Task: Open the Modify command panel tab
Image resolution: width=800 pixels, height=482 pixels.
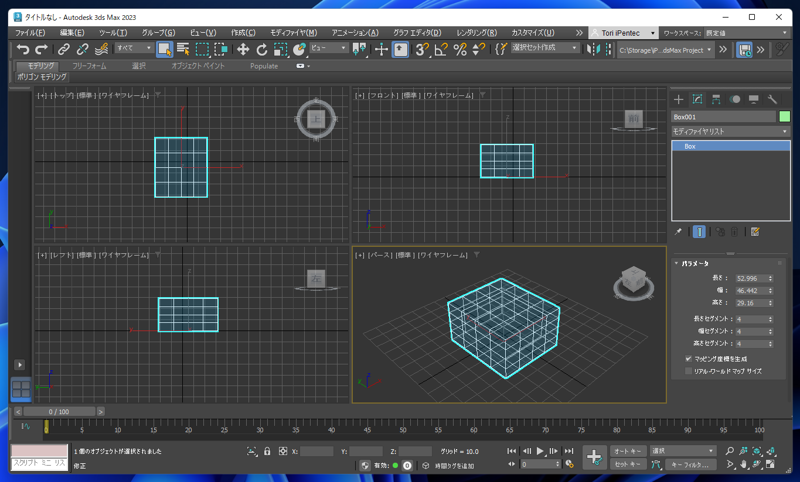Action: coord(697,99)
